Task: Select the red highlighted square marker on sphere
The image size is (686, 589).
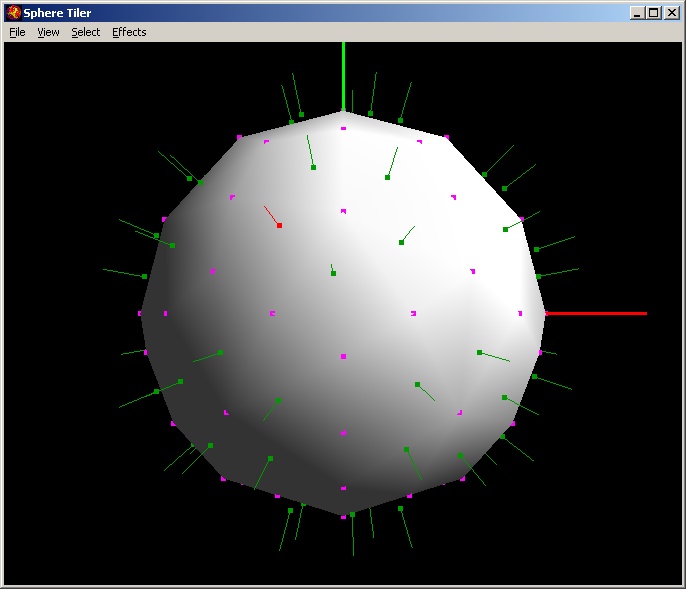Action: coord(279,226)
